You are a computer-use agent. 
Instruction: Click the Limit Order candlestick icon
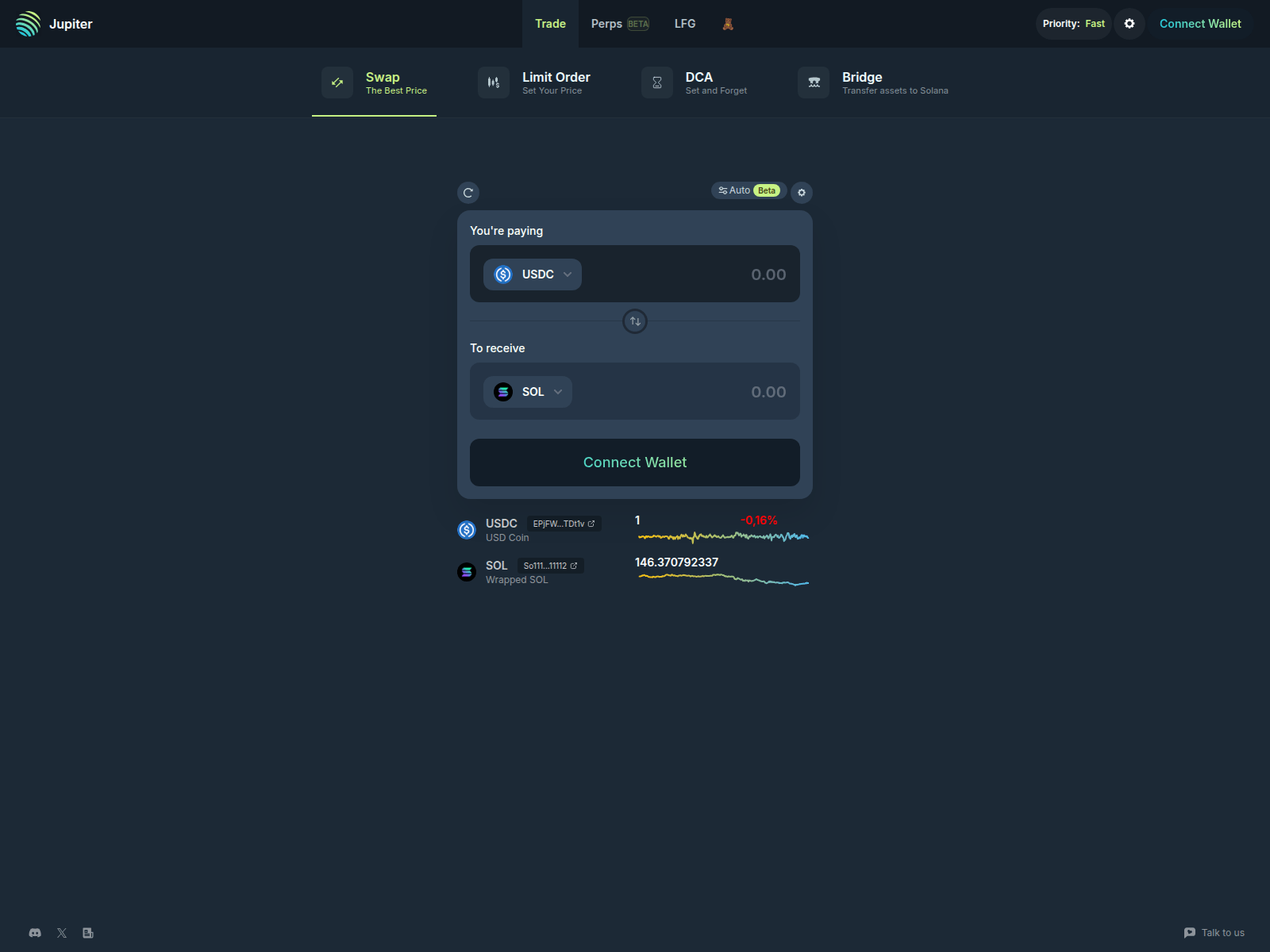(494, 83)
